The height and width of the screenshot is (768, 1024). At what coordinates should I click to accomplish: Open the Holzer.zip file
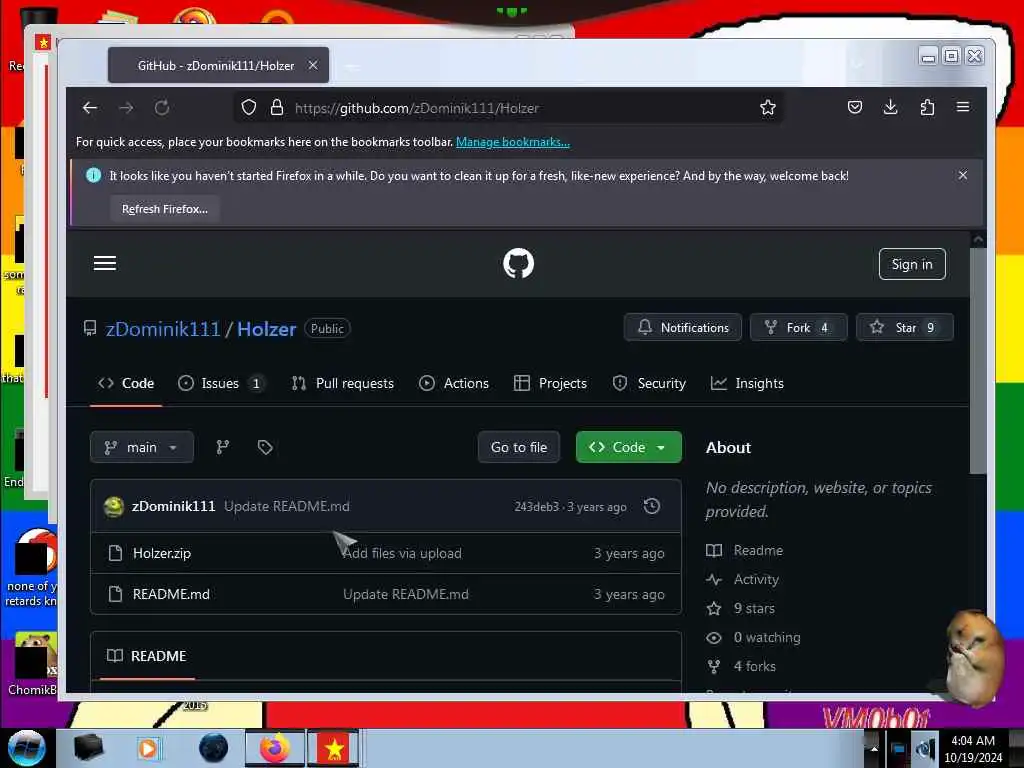(x=162, y=553)
